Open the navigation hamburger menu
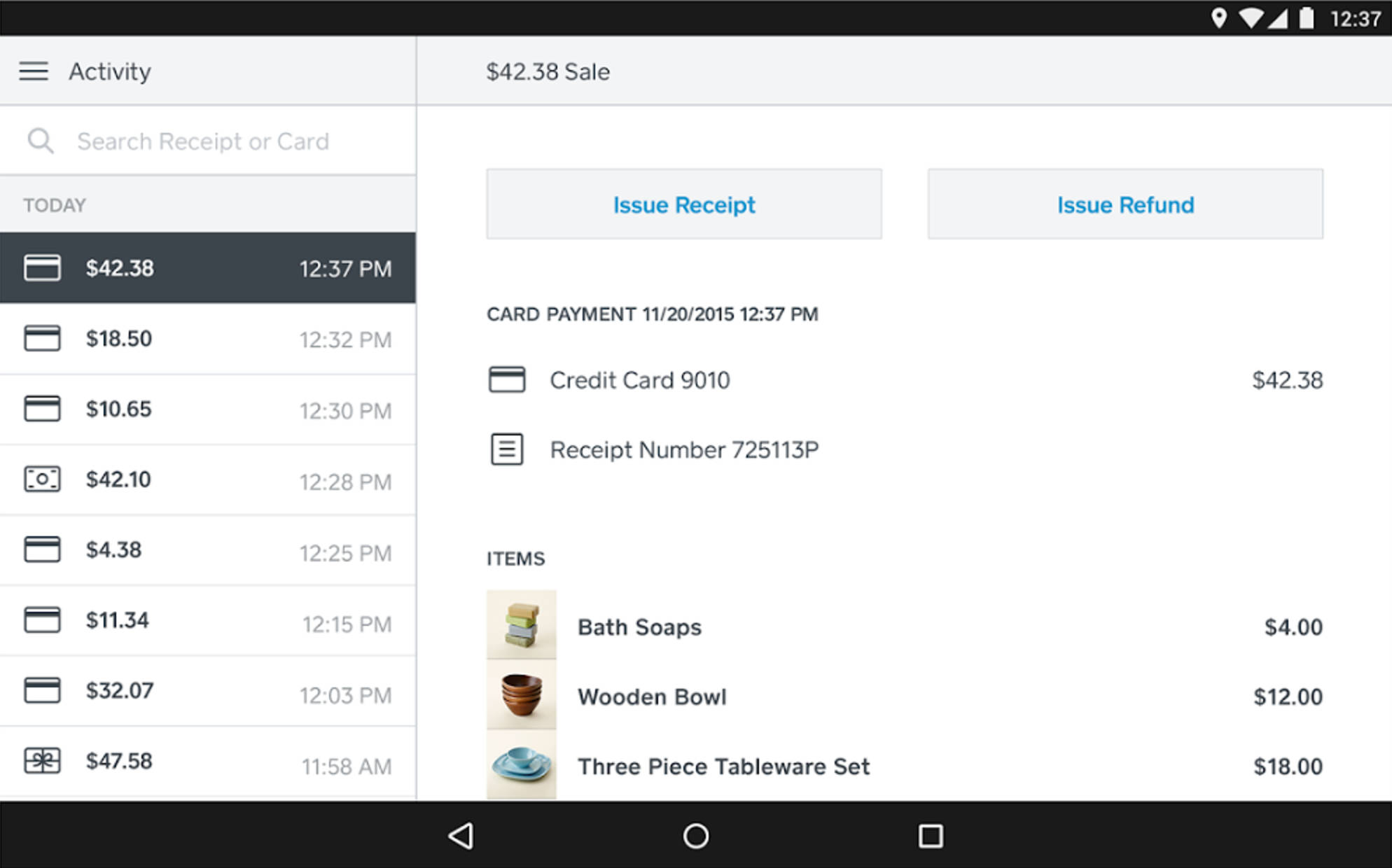The height and width of the screenshot is (868, 1392). [x=33, y=71]
